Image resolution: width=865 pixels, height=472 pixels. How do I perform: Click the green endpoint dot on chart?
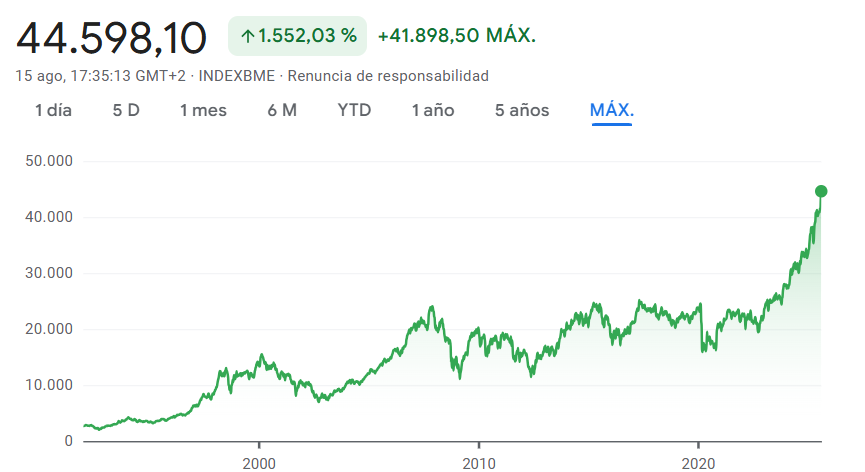(x=821, y=191)
